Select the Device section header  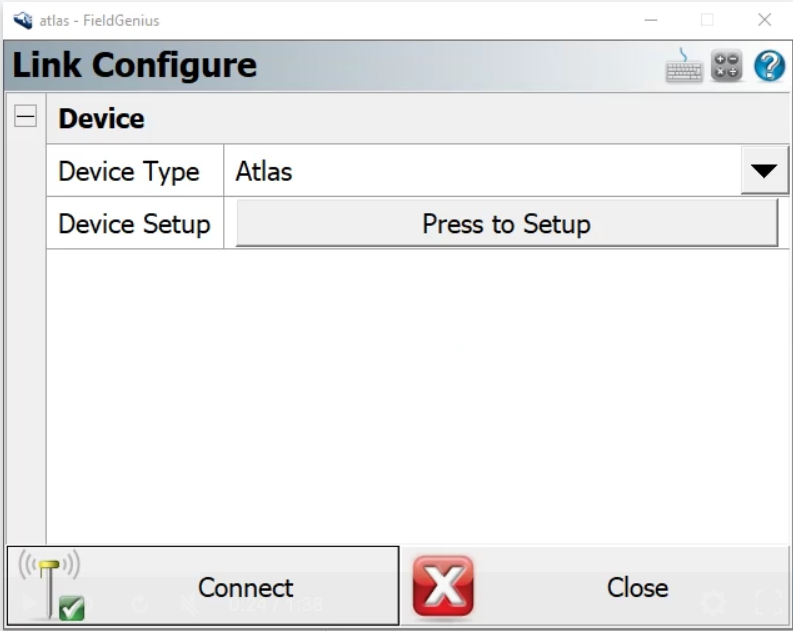400,118
